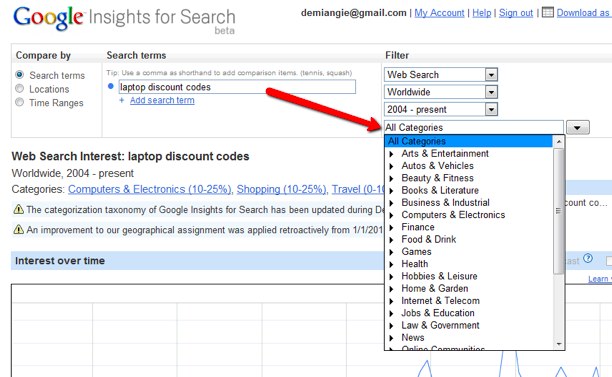Click the scroll-up arrow in the category list

559,142
